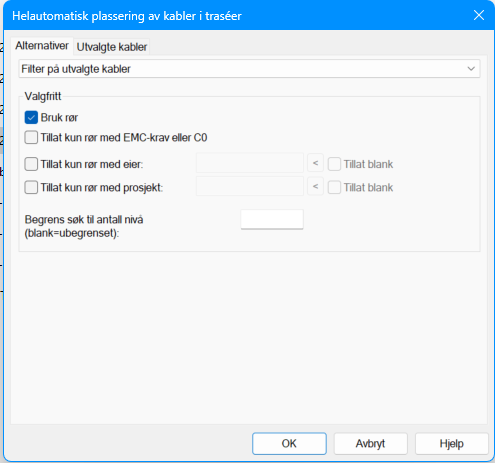Tick Tillat kun rør med prosjekt checkbox
495x463 pixels.
tap(31, 187)
